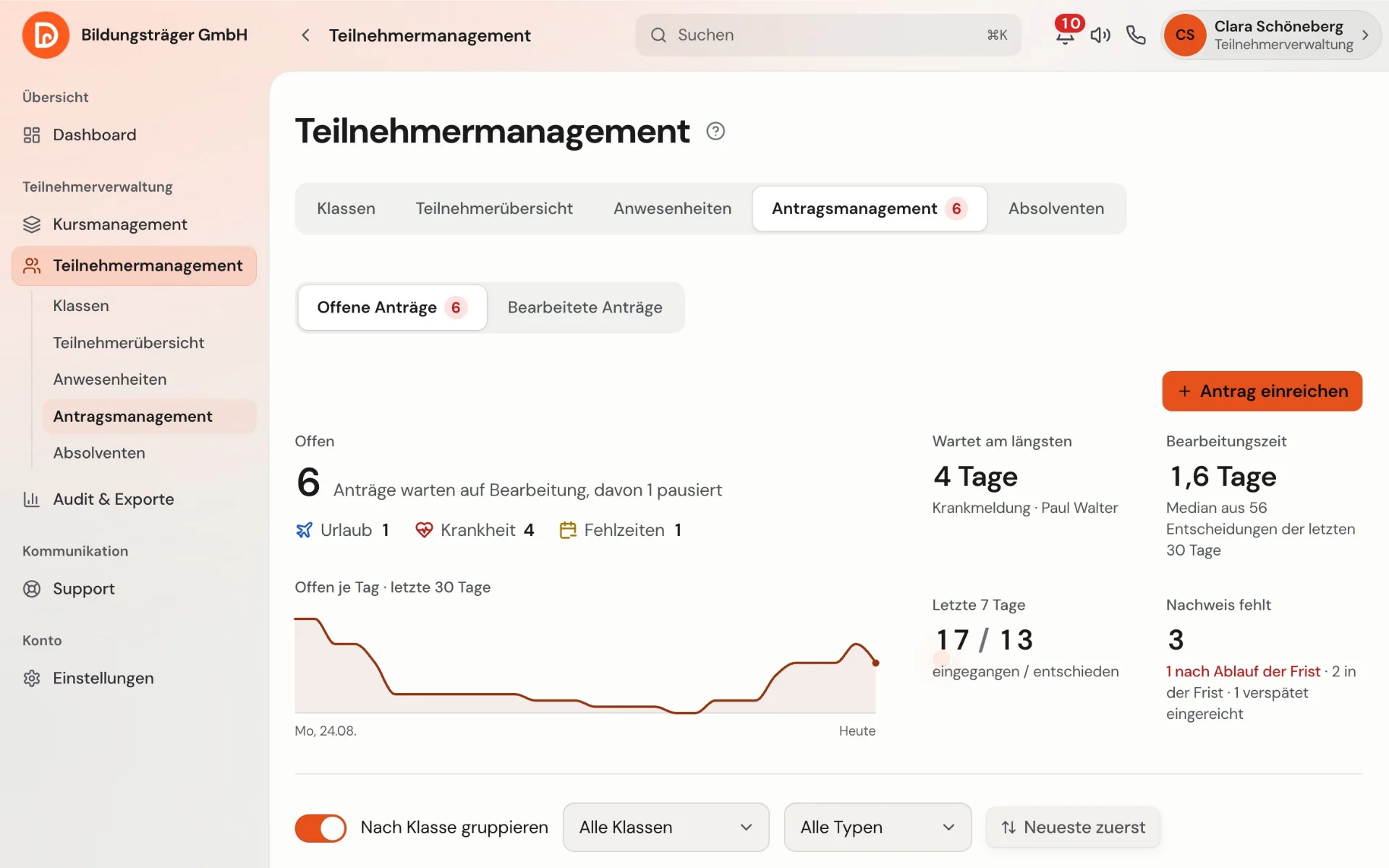Click the Krankheit heart icon
Viewport: 1389px width, 868px height.
(424, 530)
